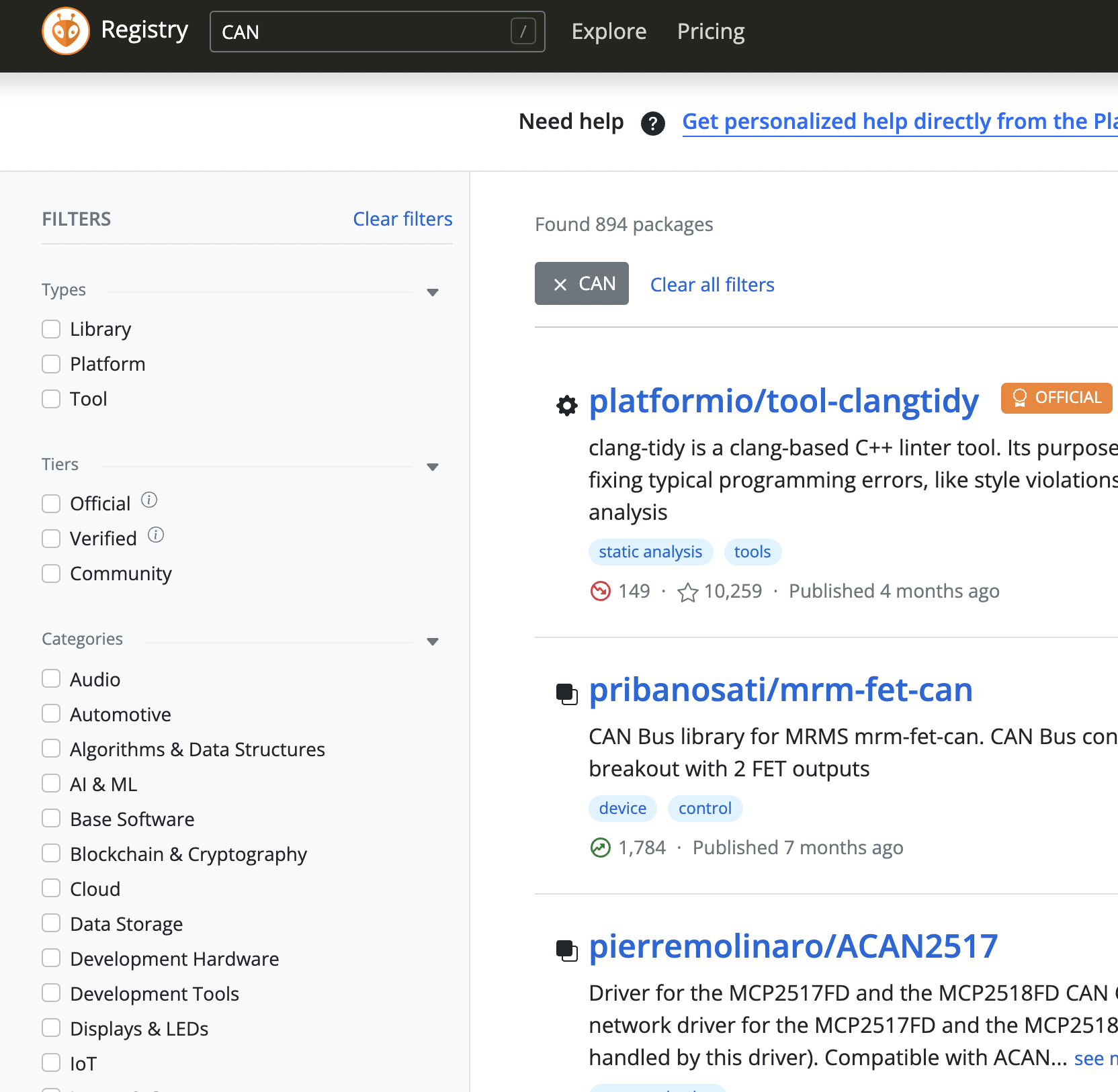
Task: Click Clear all filters link
Action: pyautogui.click(x=712, y=285)
